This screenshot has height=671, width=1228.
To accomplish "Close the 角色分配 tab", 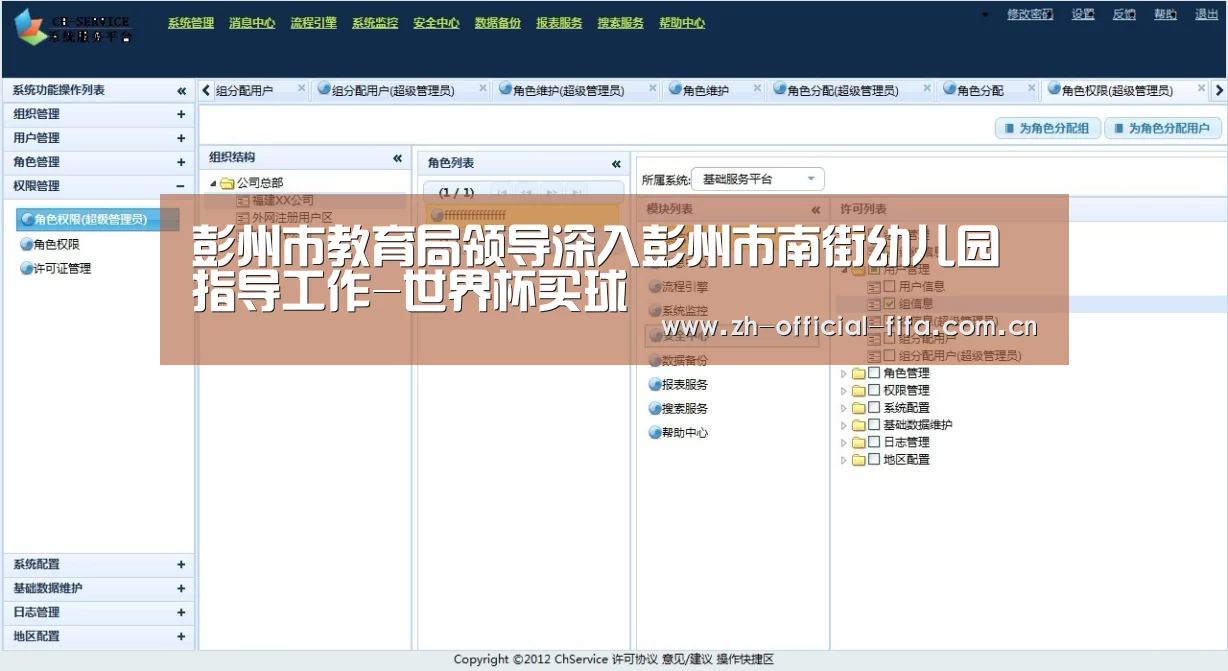I will click(x=1031, y=88).
